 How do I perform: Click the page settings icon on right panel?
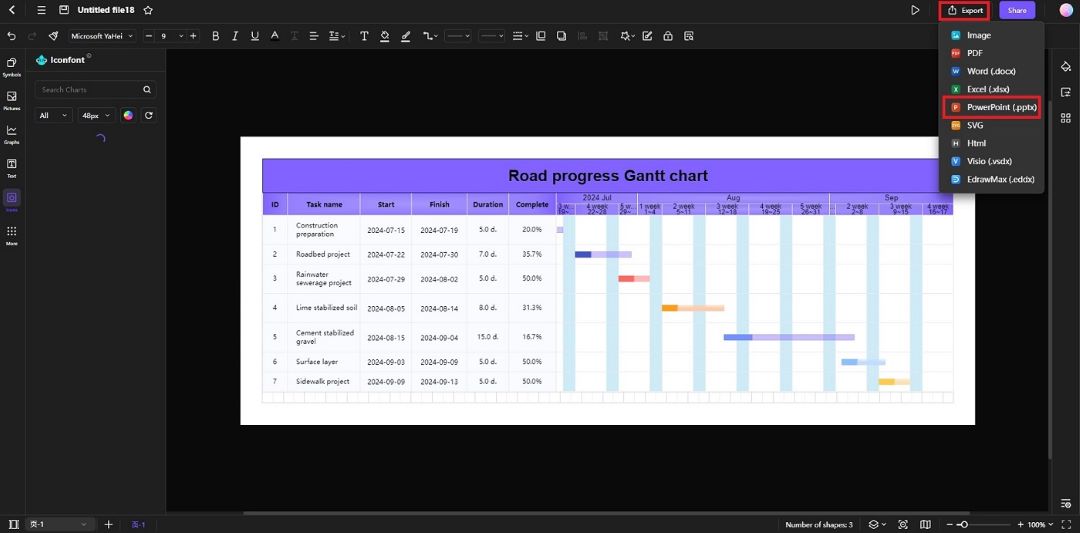pyautogui.click(x=1066, y=92)
